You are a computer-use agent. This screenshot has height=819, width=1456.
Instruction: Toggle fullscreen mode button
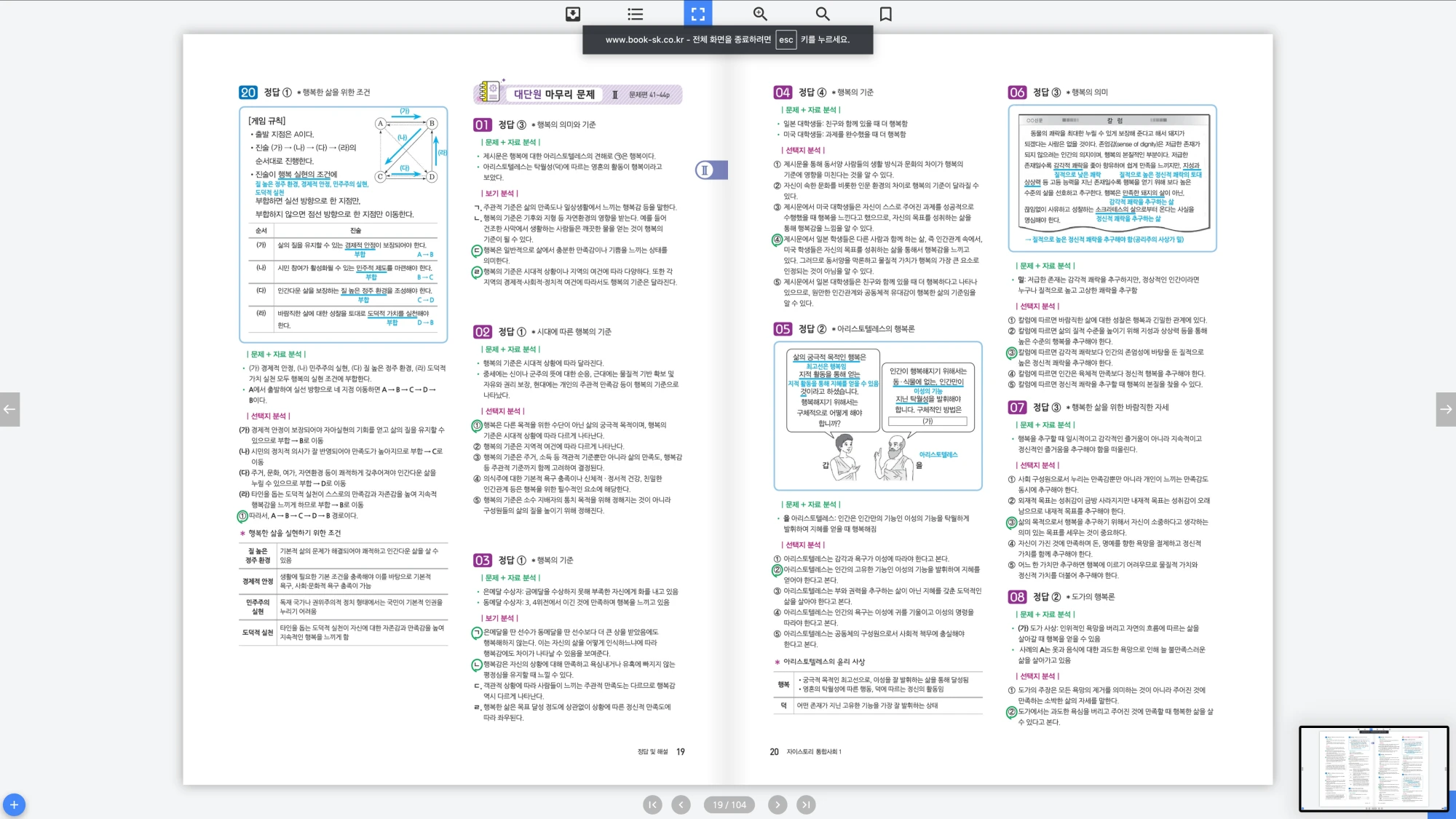[x=697, y=14]
